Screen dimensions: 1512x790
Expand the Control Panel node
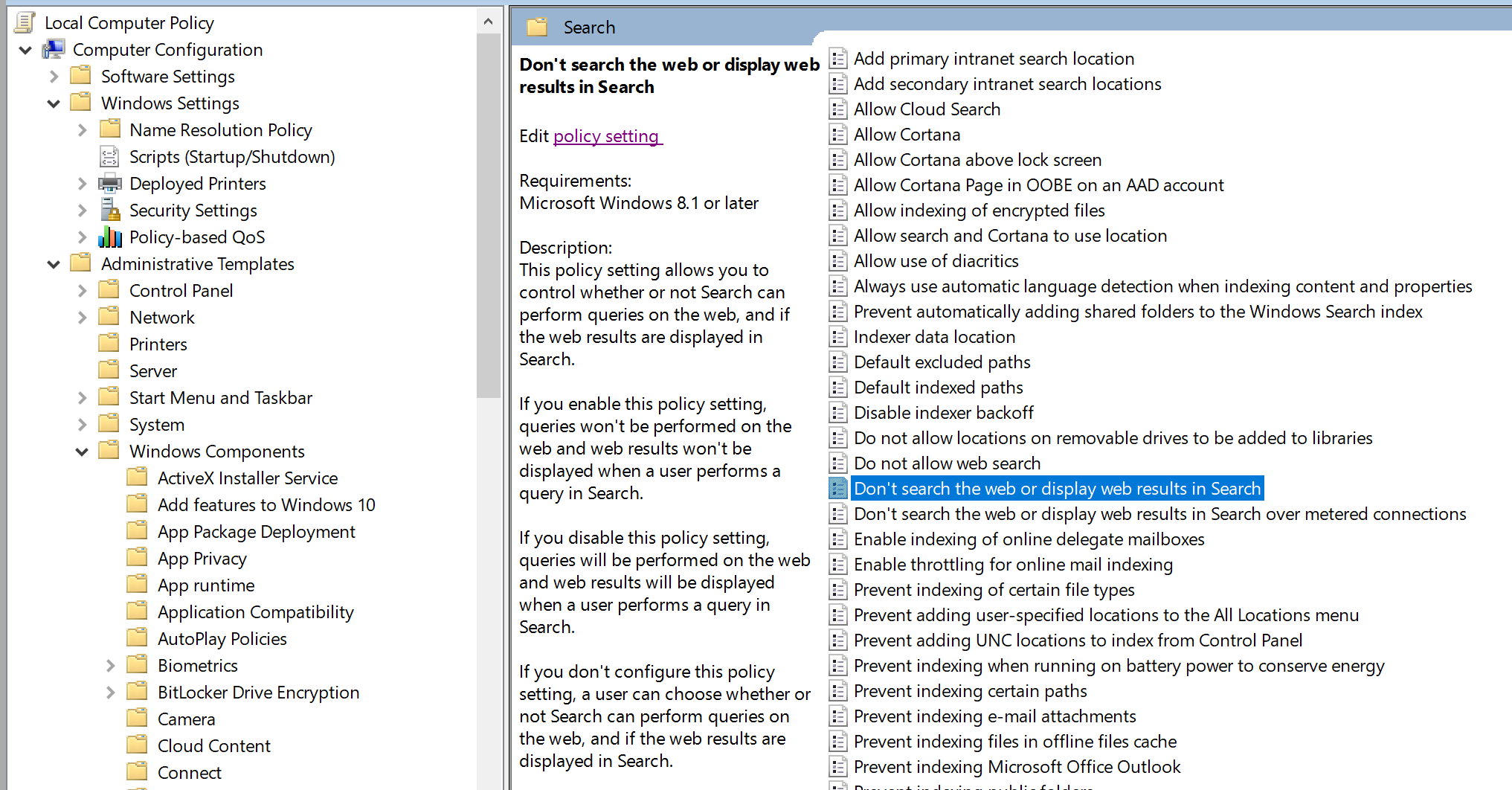pyautogui.click(x=82, y=291)
